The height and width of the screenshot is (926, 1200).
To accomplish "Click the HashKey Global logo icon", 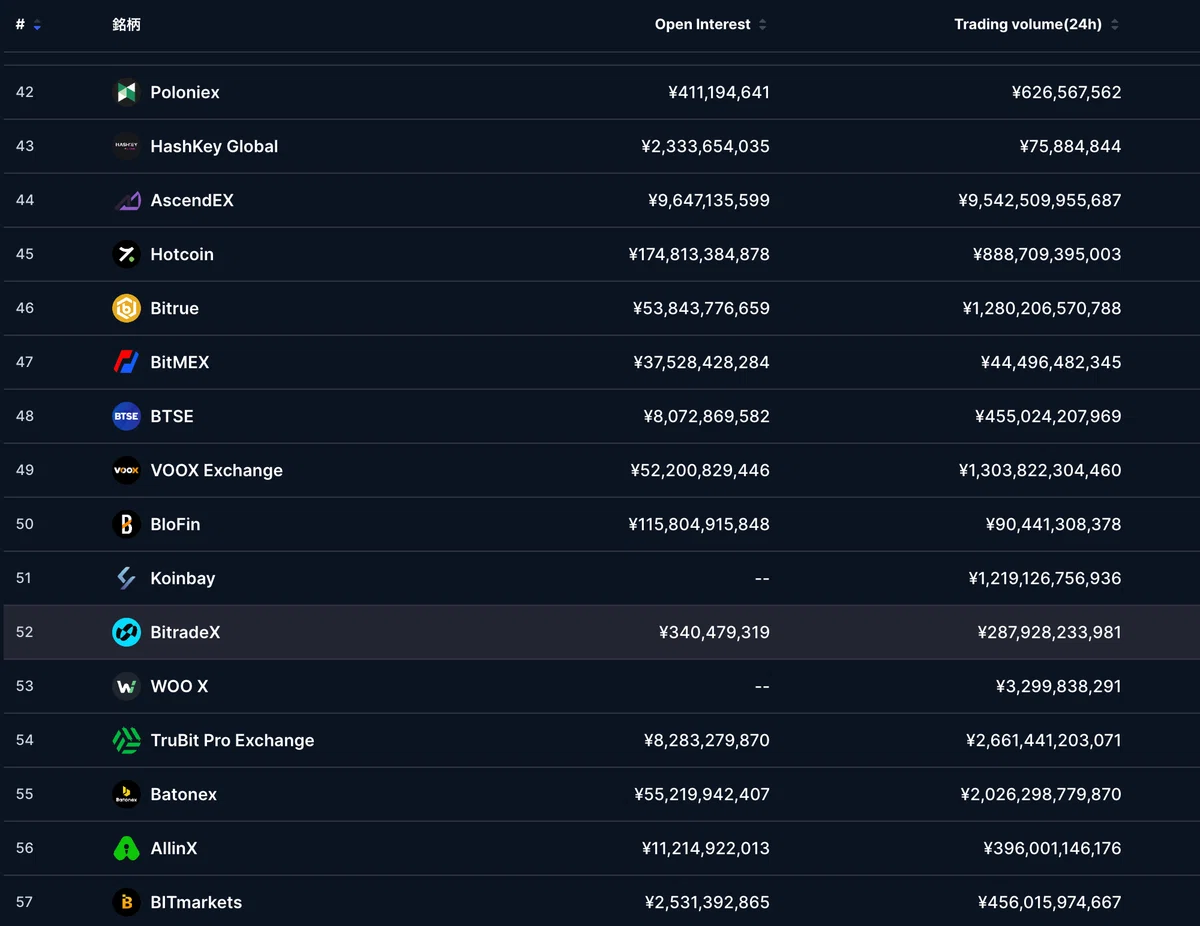I will pos(126,146).
